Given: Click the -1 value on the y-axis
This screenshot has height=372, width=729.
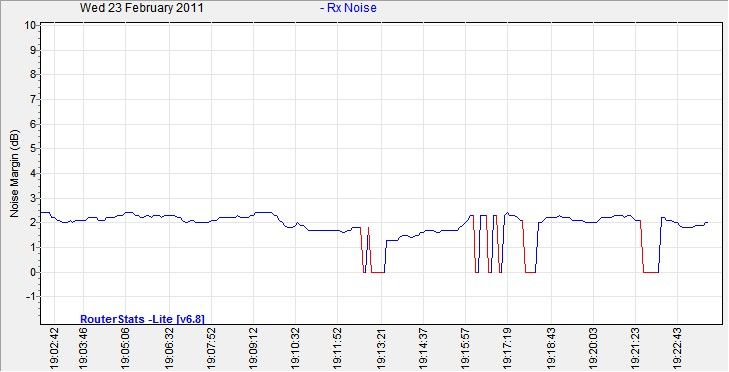Looking at the screenshot, I should tap(32, 297).
